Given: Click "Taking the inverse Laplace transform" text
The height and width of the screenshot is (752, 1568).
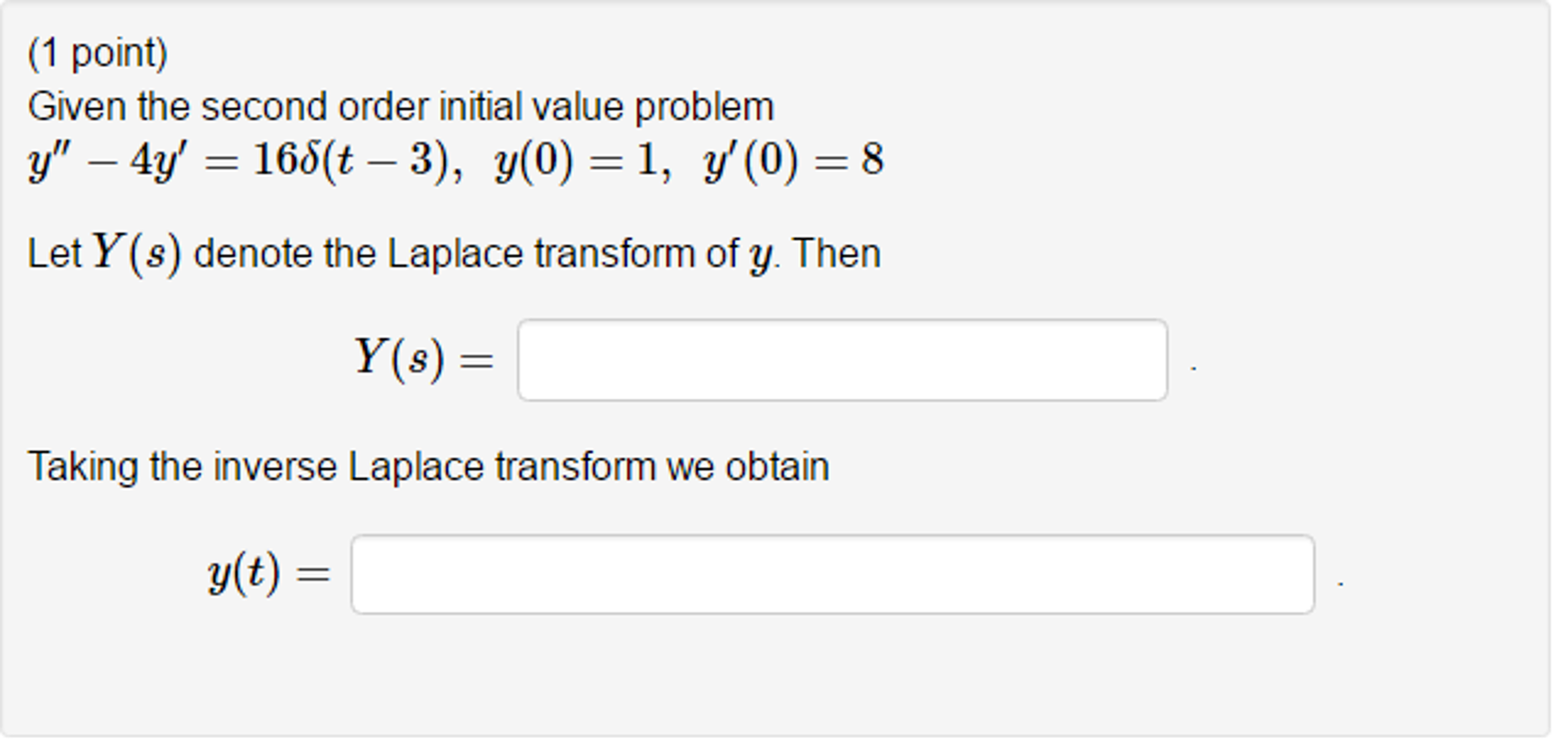Looking at the screenshot, I should click(342, 467).
